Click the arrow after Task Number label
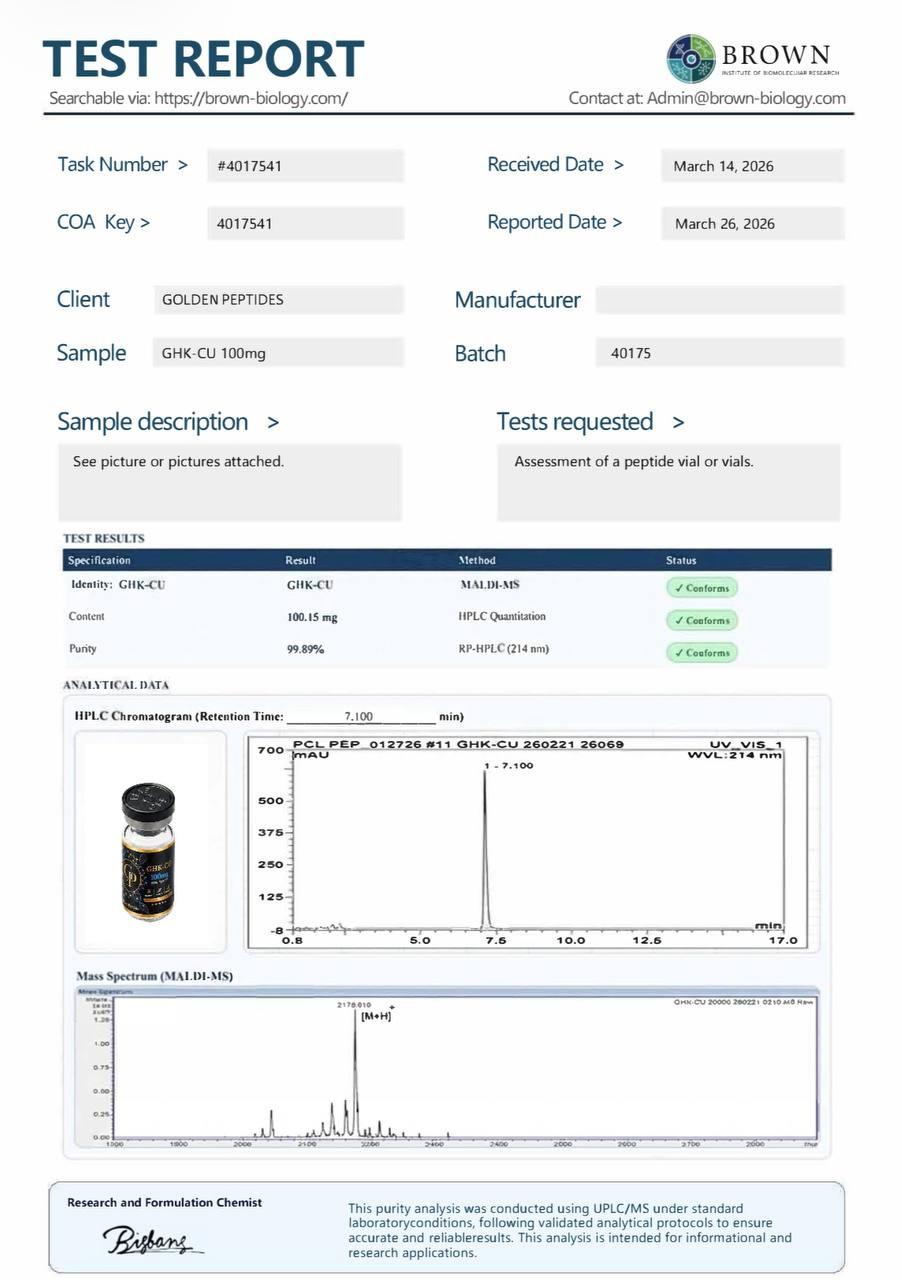This screenshot has width=902, height=1280. (182, 165)
